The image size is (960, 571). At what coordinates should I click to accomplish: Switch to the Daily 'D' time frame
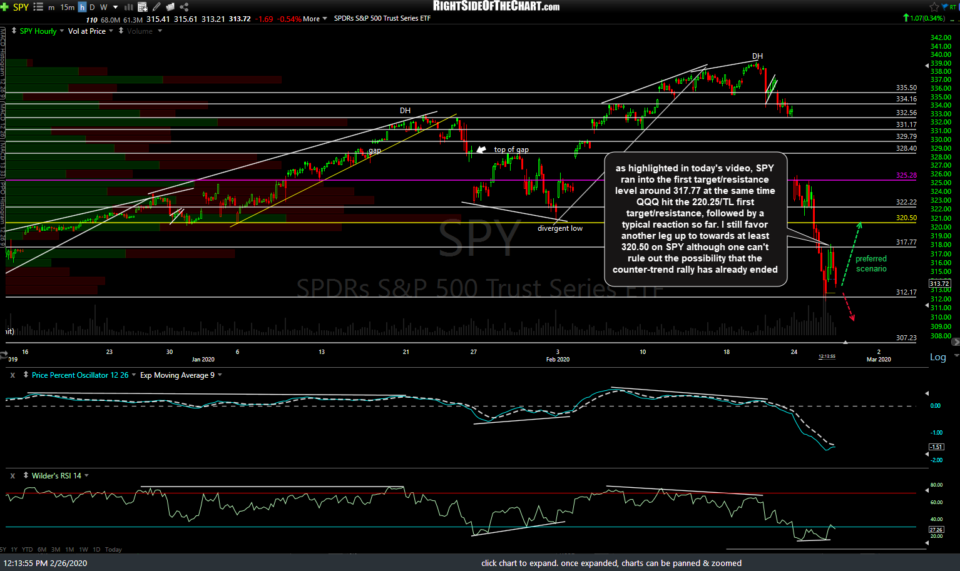coord(92,7)
